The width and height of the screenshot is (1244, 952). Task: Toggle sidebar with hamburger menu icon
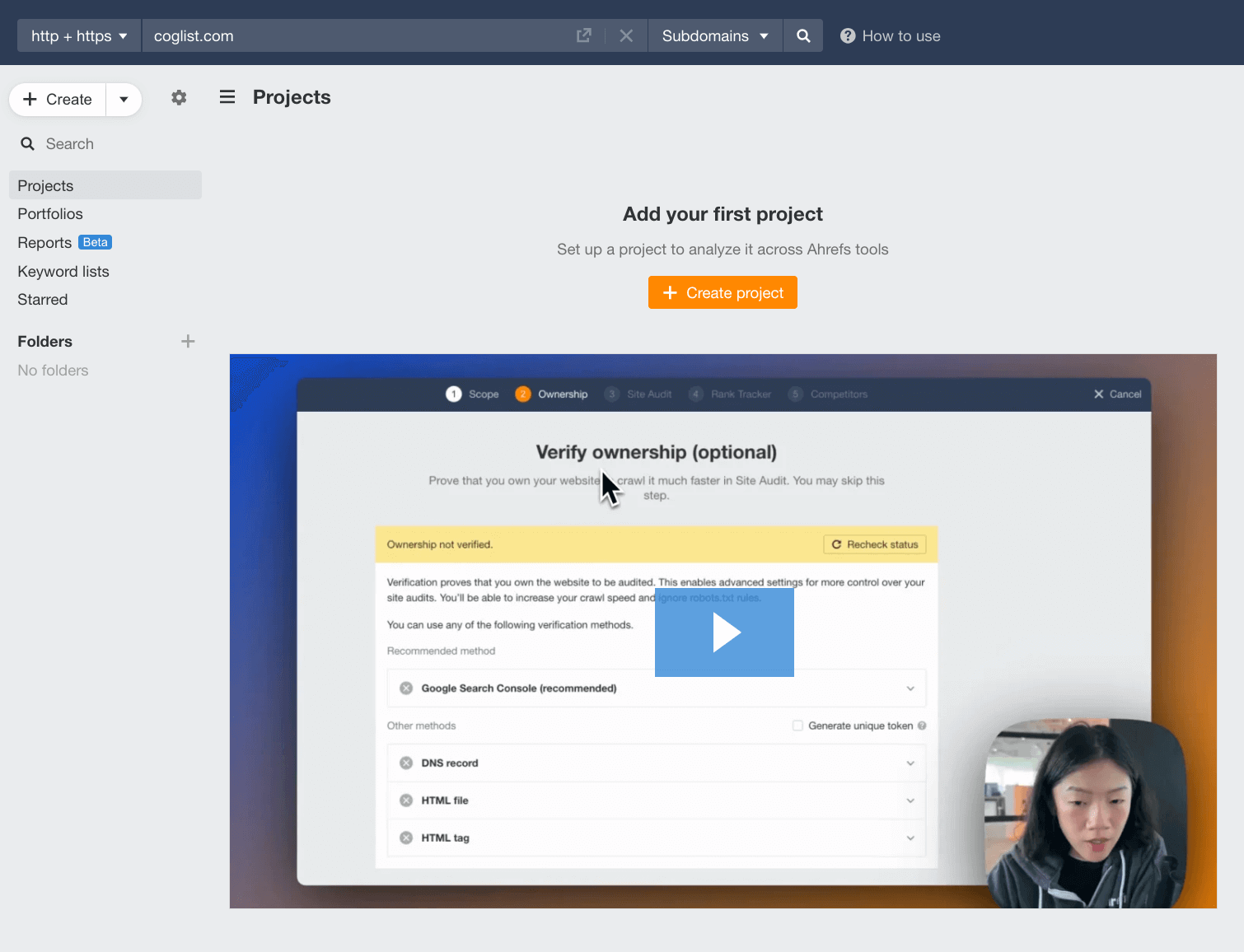[x=227, y=97]
